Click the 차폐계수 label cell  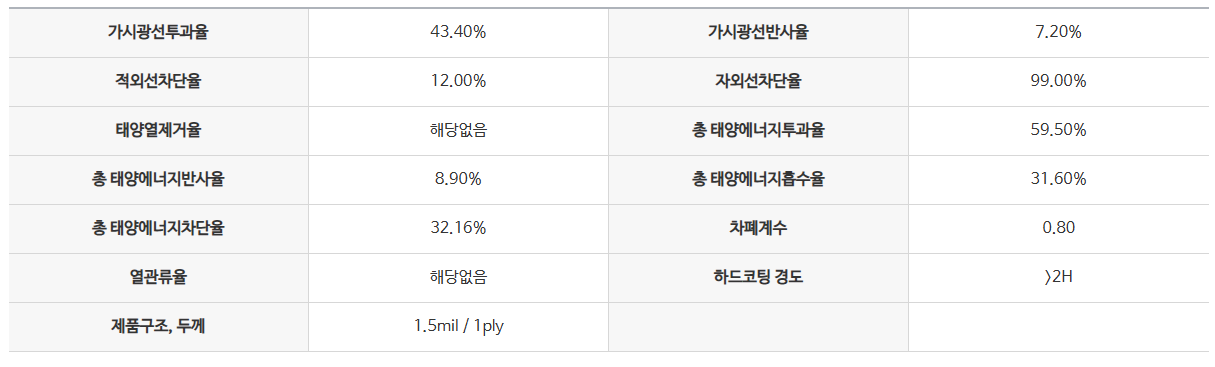pyautogui.click(x=758, y=228)
